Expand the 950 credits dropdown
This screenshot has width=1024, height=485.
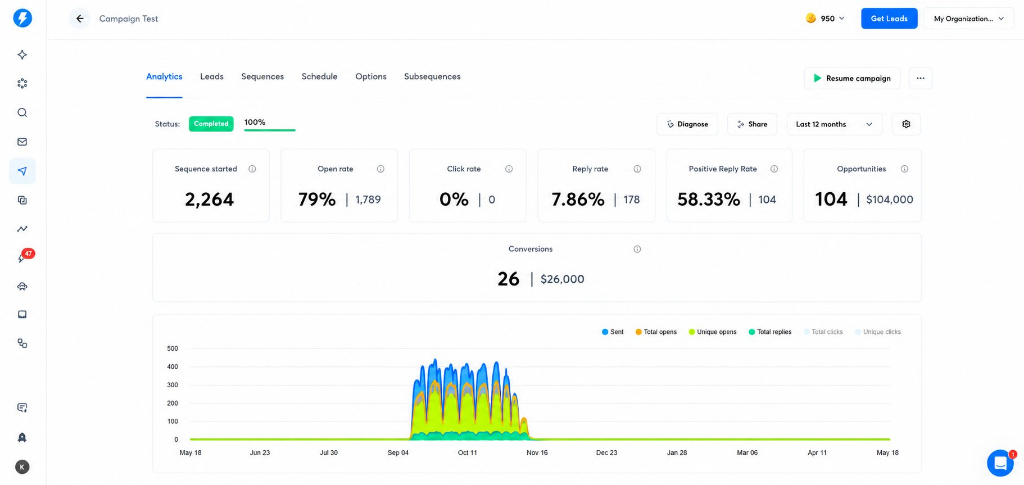(825, 18)
